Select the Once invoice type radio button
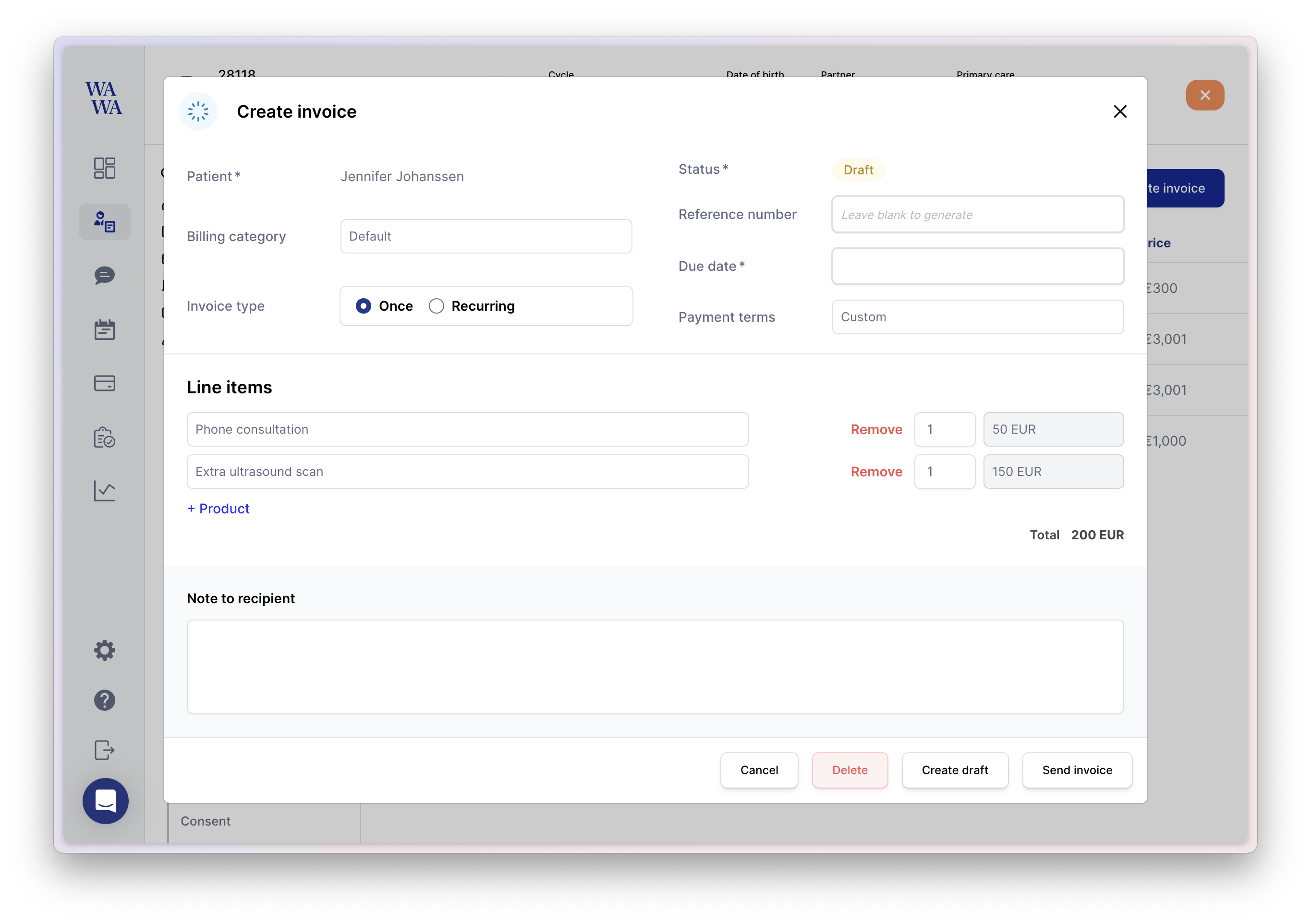This screenshot has width=1311, height=924. point(363,306)
